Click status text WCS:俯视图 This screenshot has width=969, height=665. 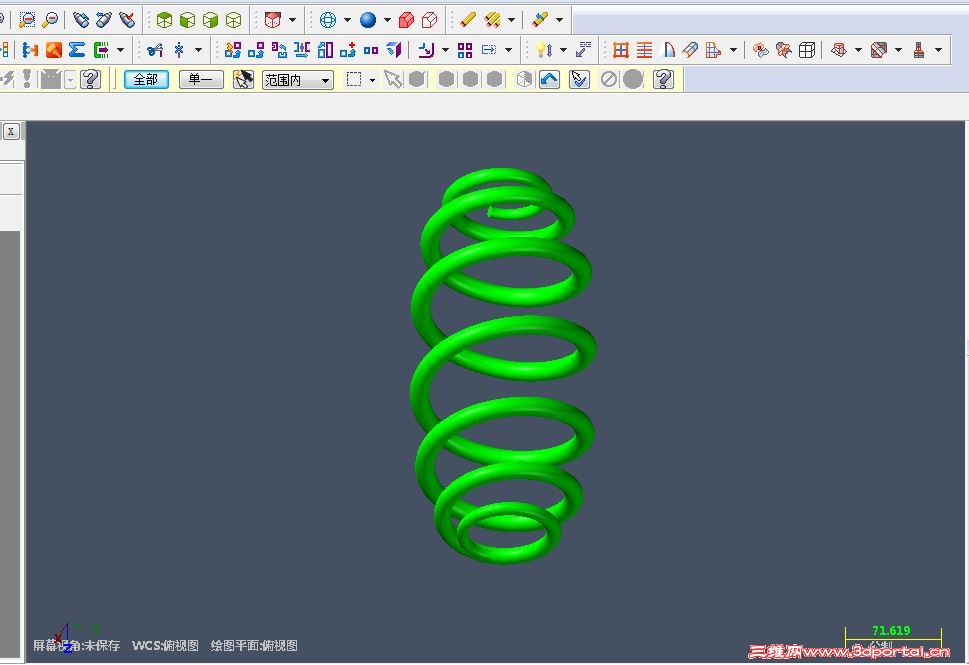point(165,646)
